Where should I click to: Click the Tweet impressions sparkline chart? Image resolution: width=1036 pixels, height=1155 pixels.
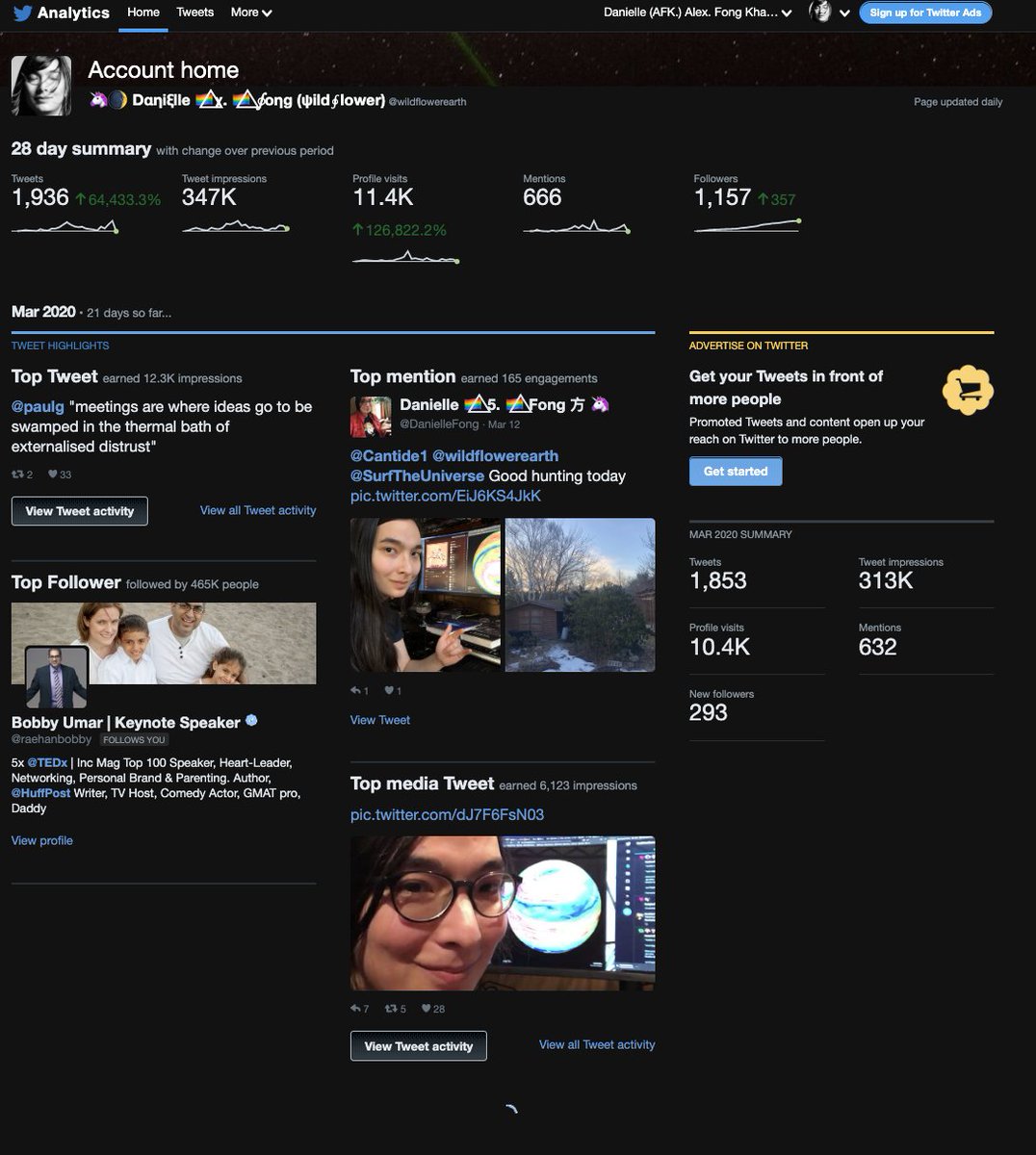point(236,227)
